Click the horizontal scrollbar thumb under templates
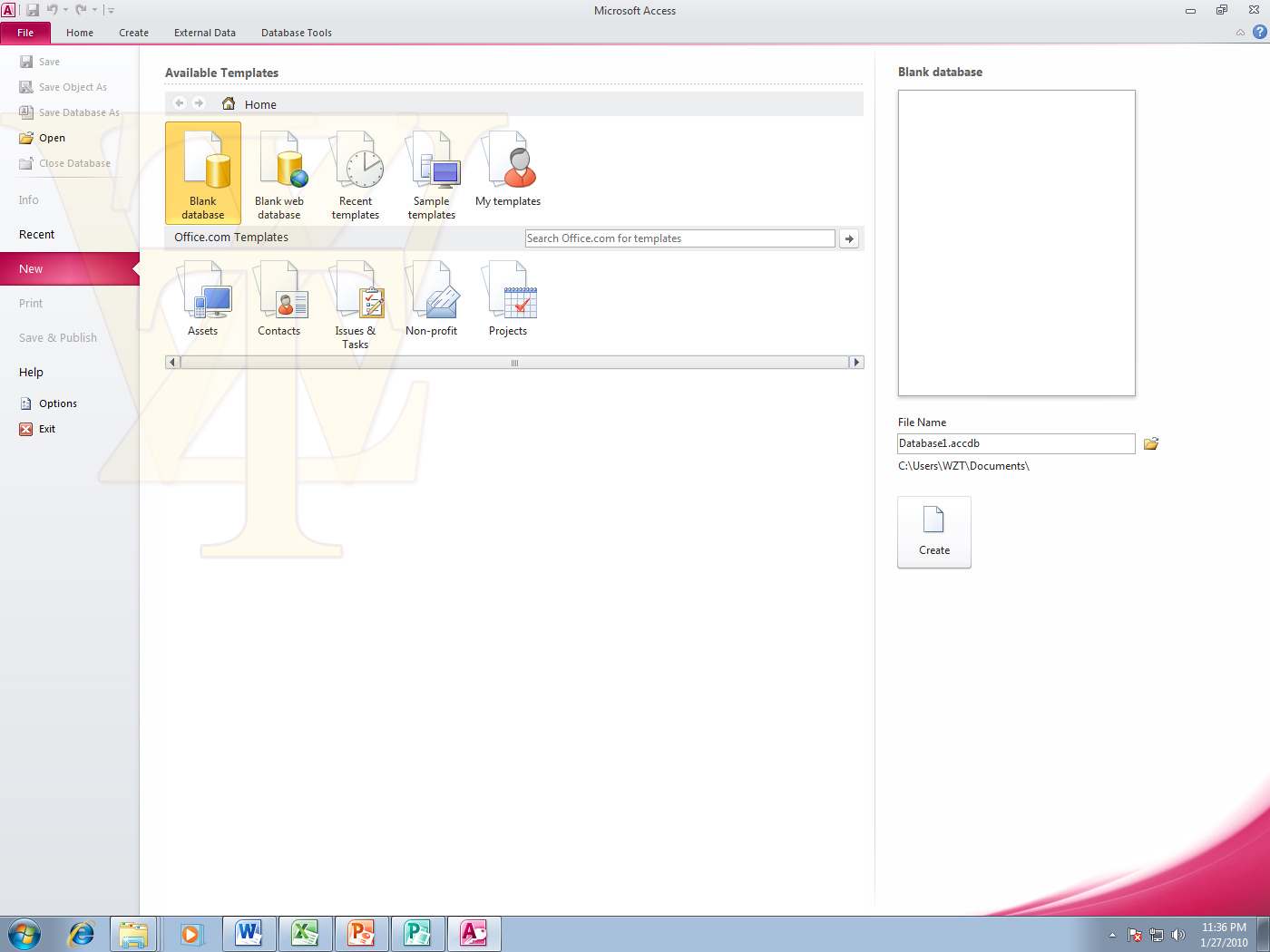This screenshot has height=952, width=1270. pos(514,363)
